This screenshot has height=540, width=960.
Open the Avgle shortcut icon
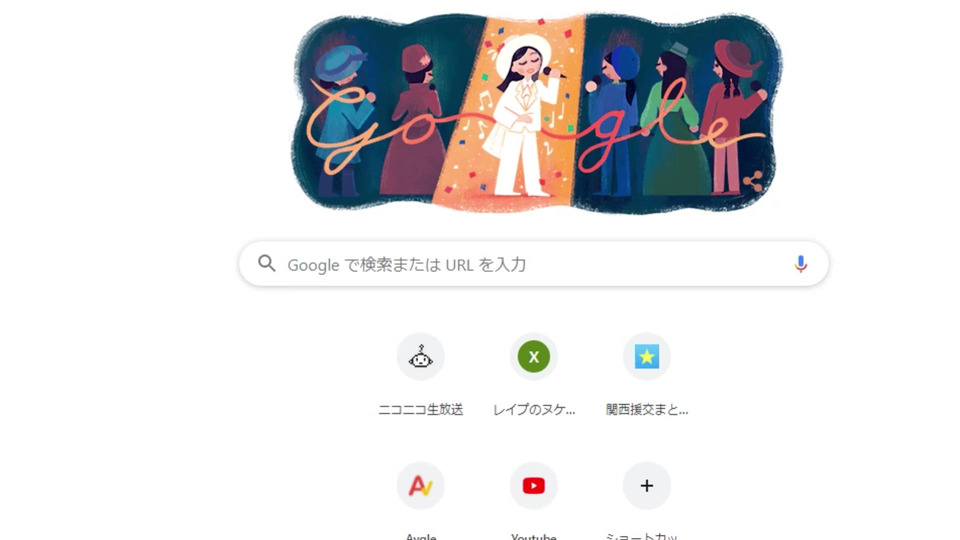point(421,486)
